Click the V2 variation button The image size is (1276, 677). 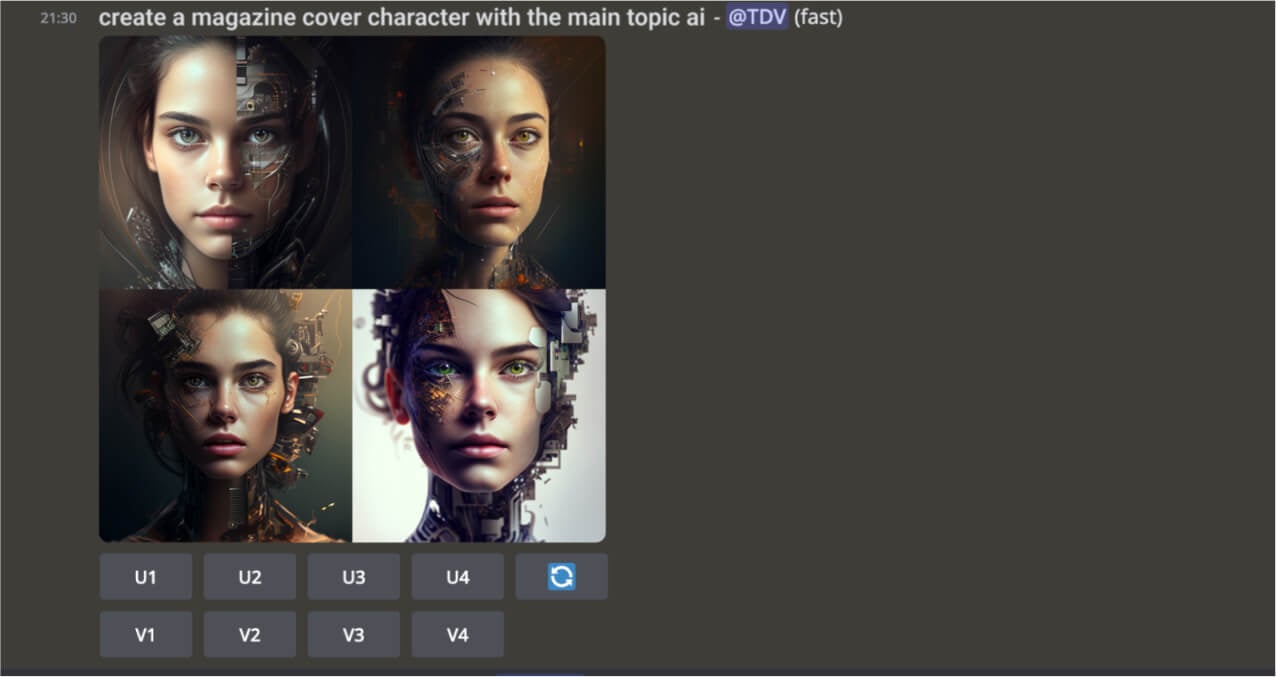[x=250, y=635]
